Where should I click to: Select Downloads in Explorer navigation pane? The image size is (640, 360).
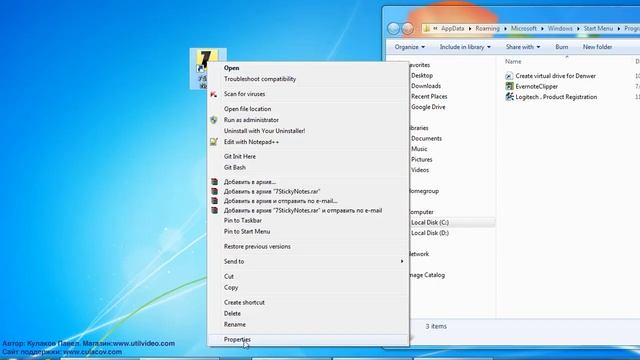click(426, 86)
